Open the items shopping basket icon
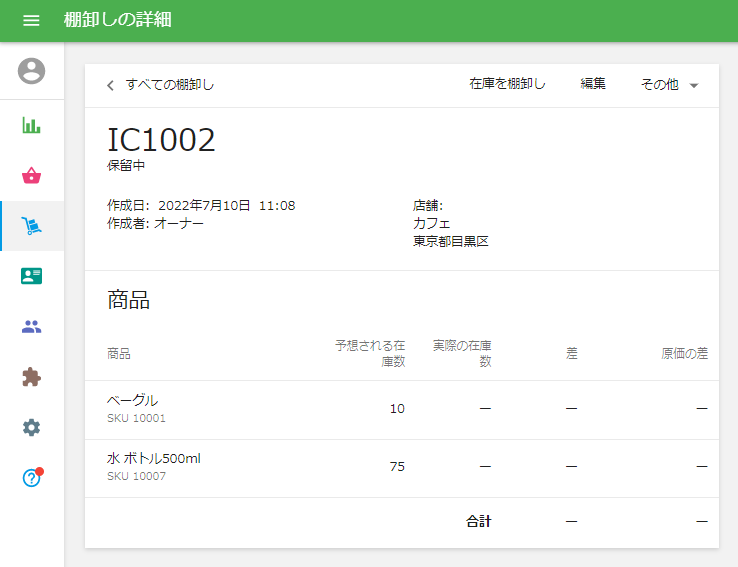This screenshot has height=567, width=738. [x=32, y=176]
